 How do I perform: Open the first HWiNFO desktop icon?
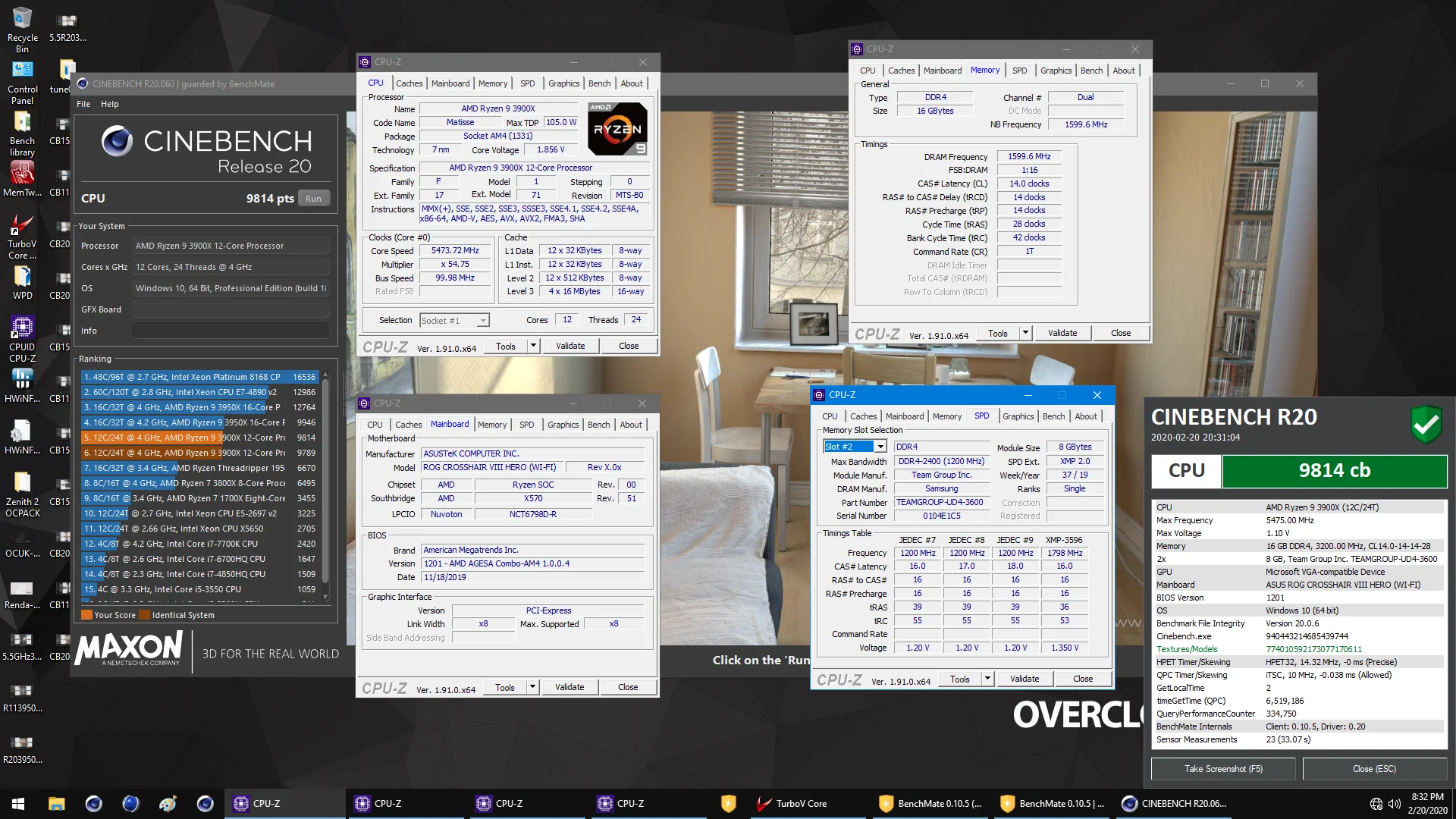[23, 386]
